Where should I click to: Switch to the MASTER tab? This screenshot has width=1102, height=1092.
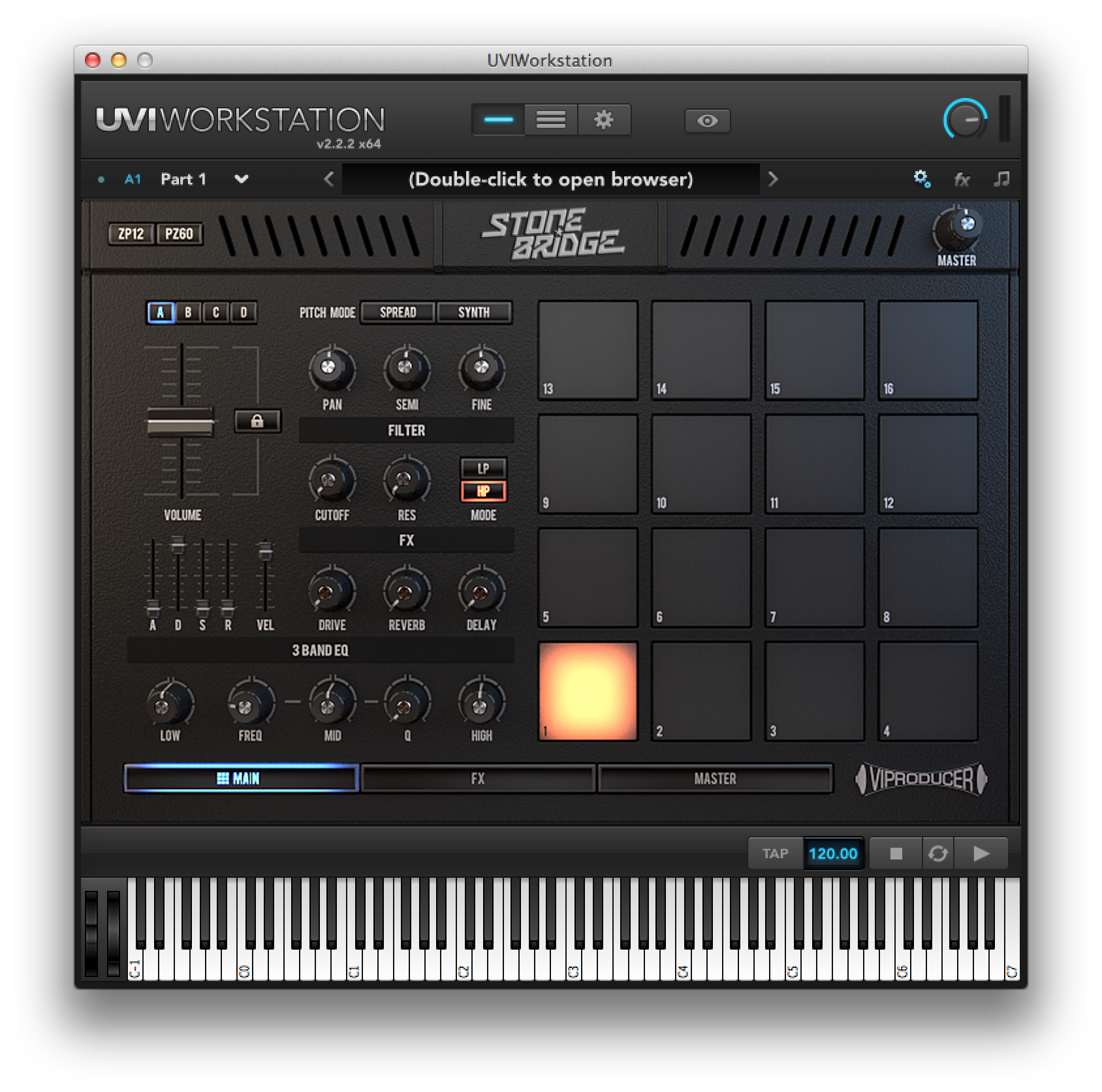[718, 779]
